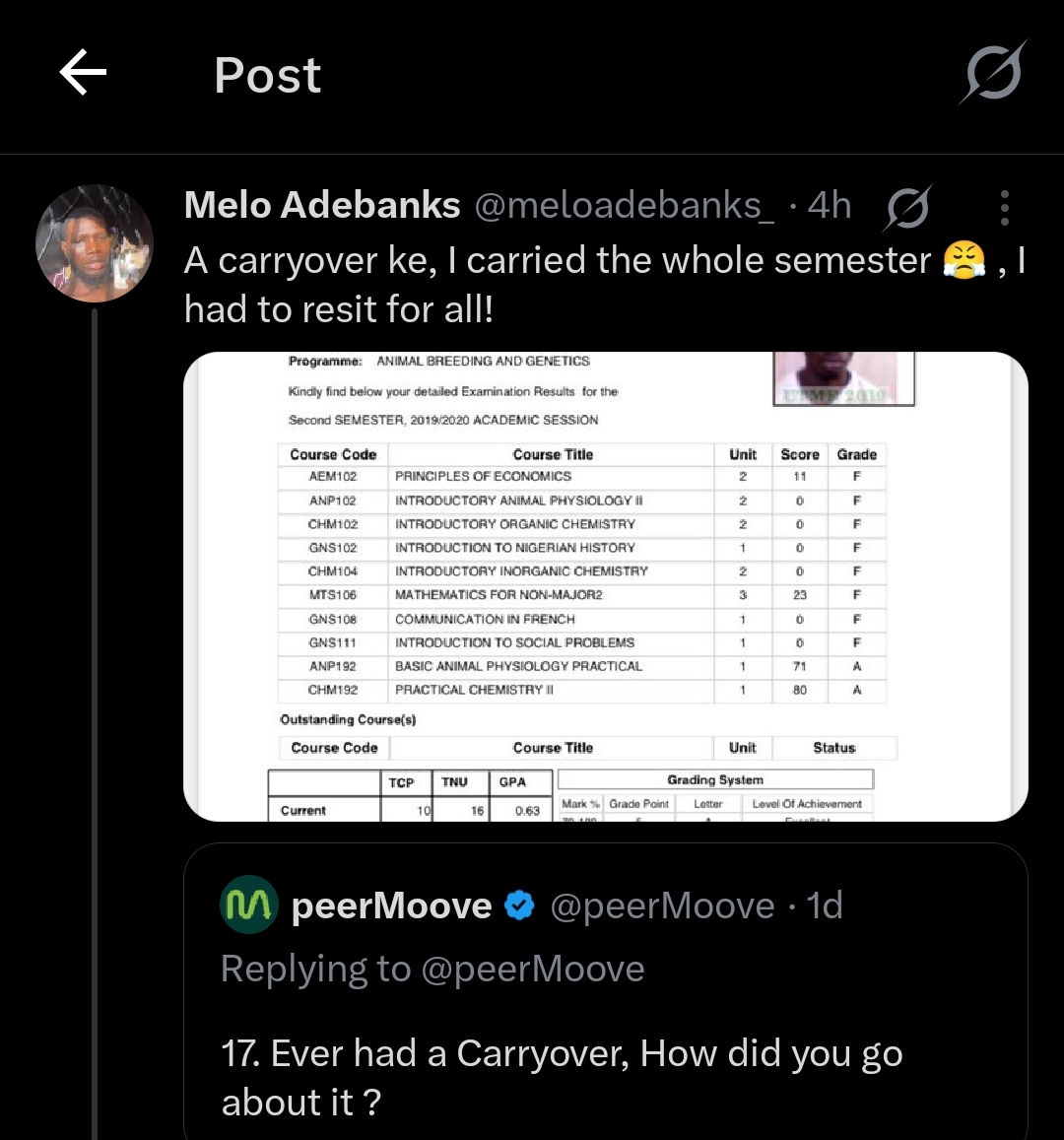Tap the 'Replying to @peerMoove' mention
1064x1140 pixels.
[532, 970]
